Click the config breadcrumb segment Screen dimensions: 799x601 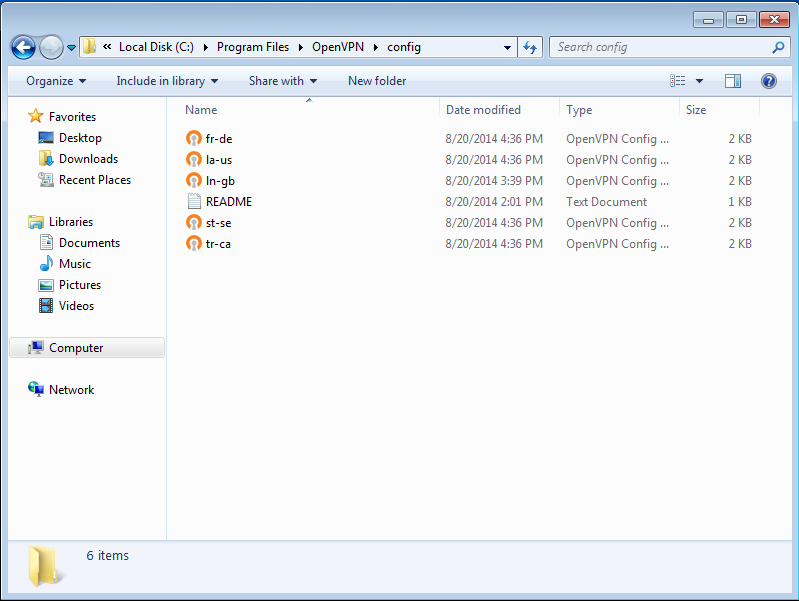(404, 47)
